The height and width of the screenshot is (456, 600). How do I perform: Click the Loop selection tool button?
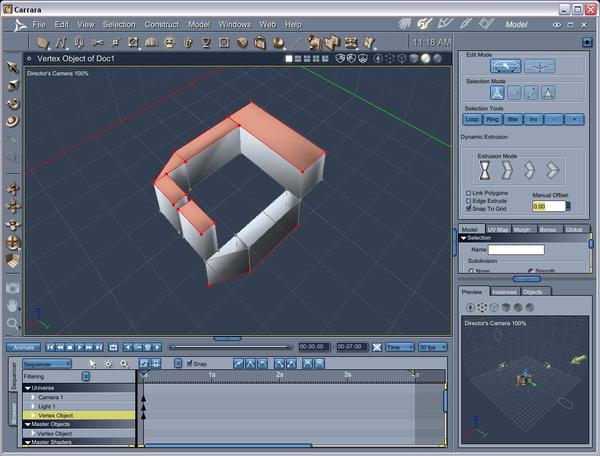coord(473,118)
